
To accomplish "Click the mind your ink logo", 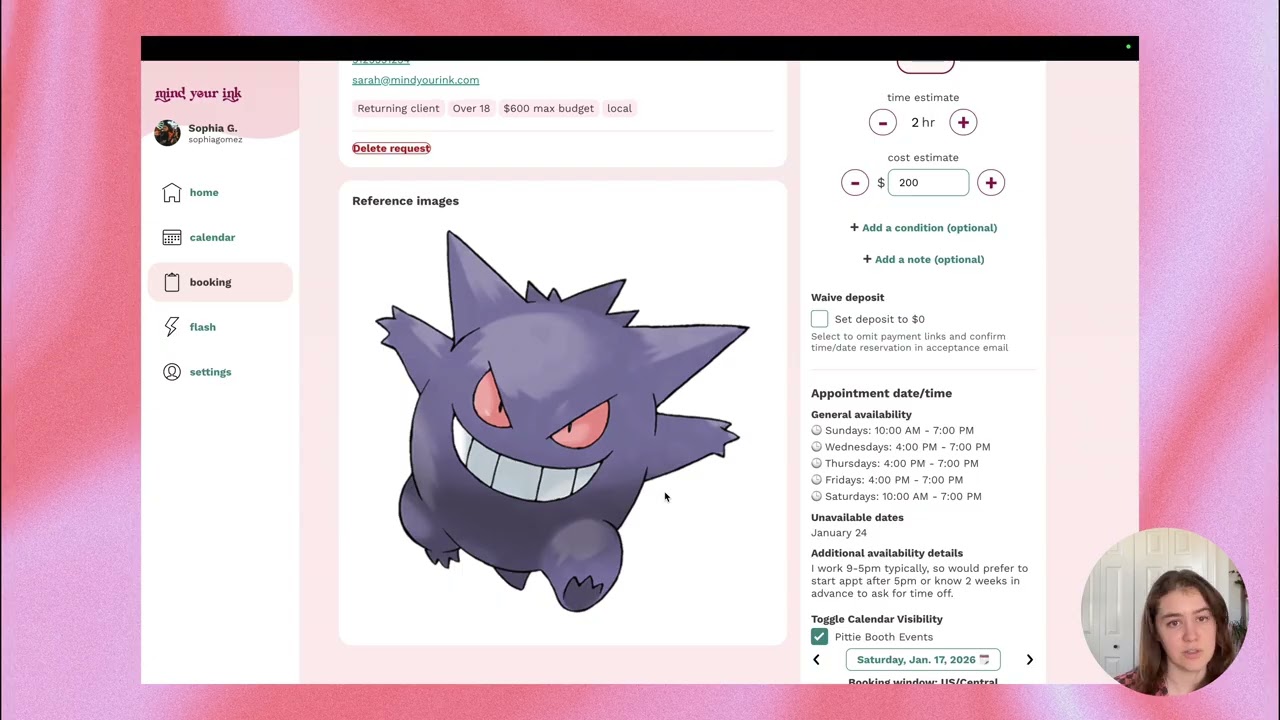I will coord(198,94).
